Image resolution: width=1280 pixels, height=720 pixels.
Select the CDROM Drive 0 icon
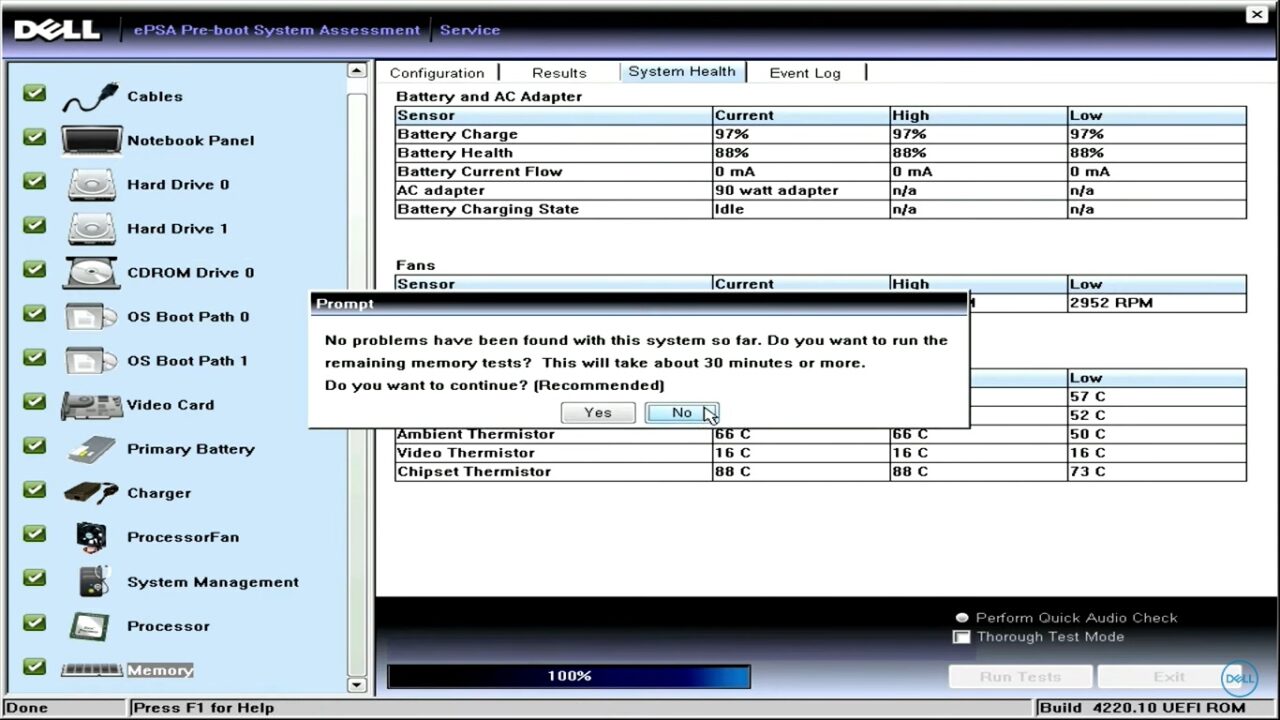(91, 273)
